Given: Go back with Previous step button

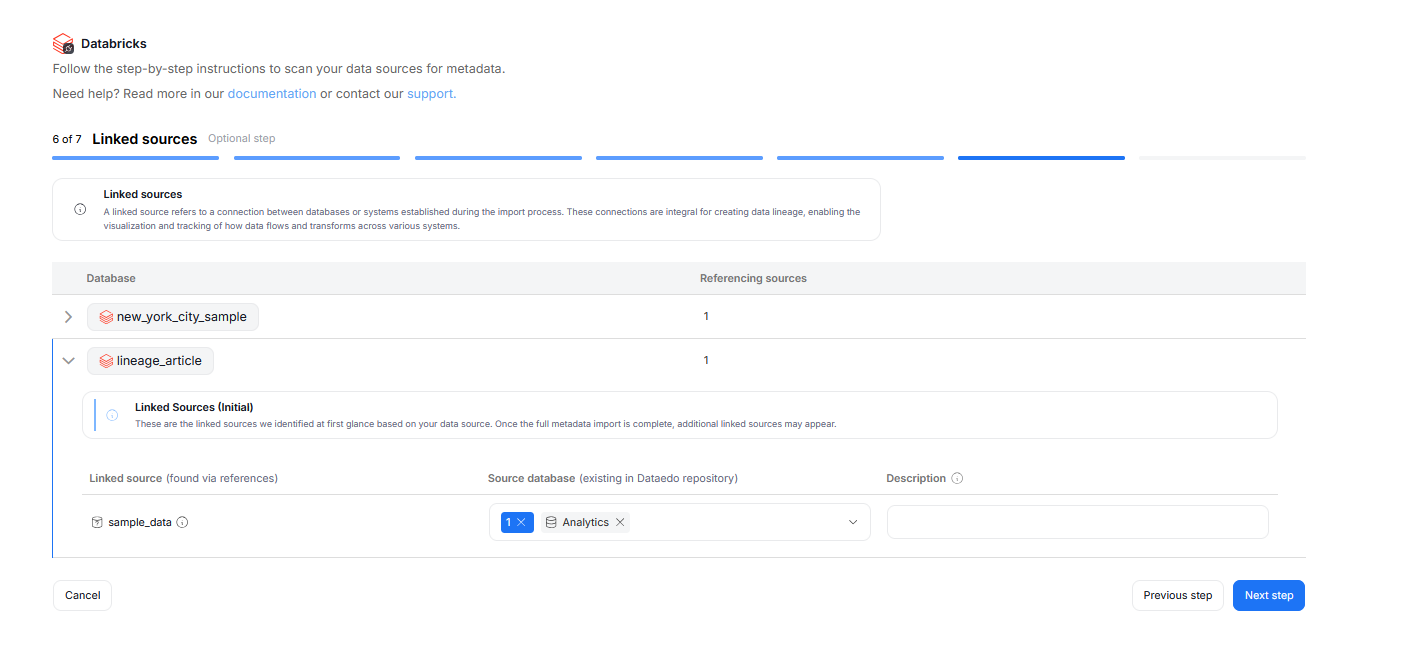Looking at the screenshot, I should point(1177,595).
